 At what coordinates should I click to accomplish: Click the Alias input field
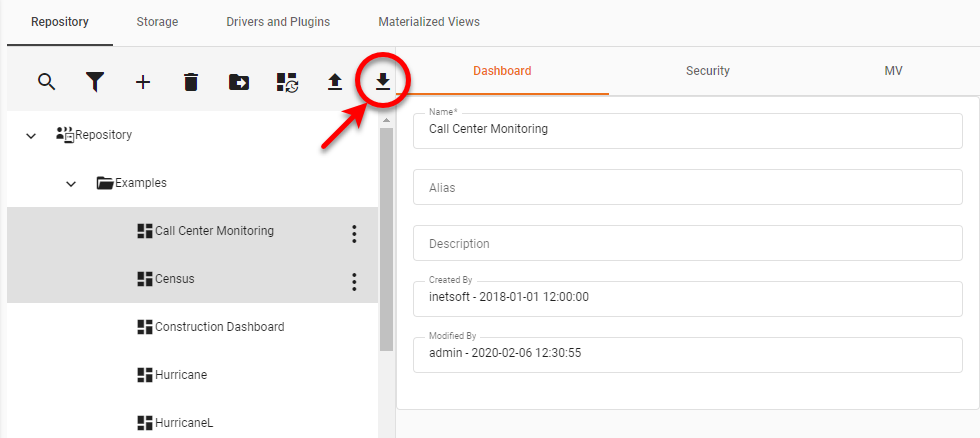(688, 187)
